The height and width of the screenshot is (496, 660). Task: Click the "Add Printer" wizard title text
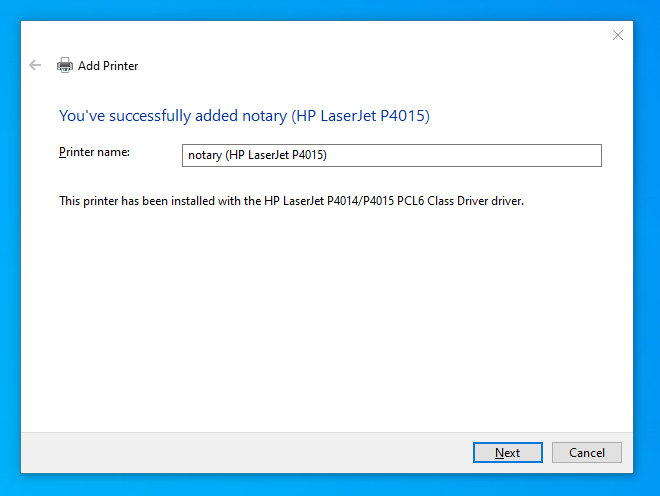(x=108, y=66)
